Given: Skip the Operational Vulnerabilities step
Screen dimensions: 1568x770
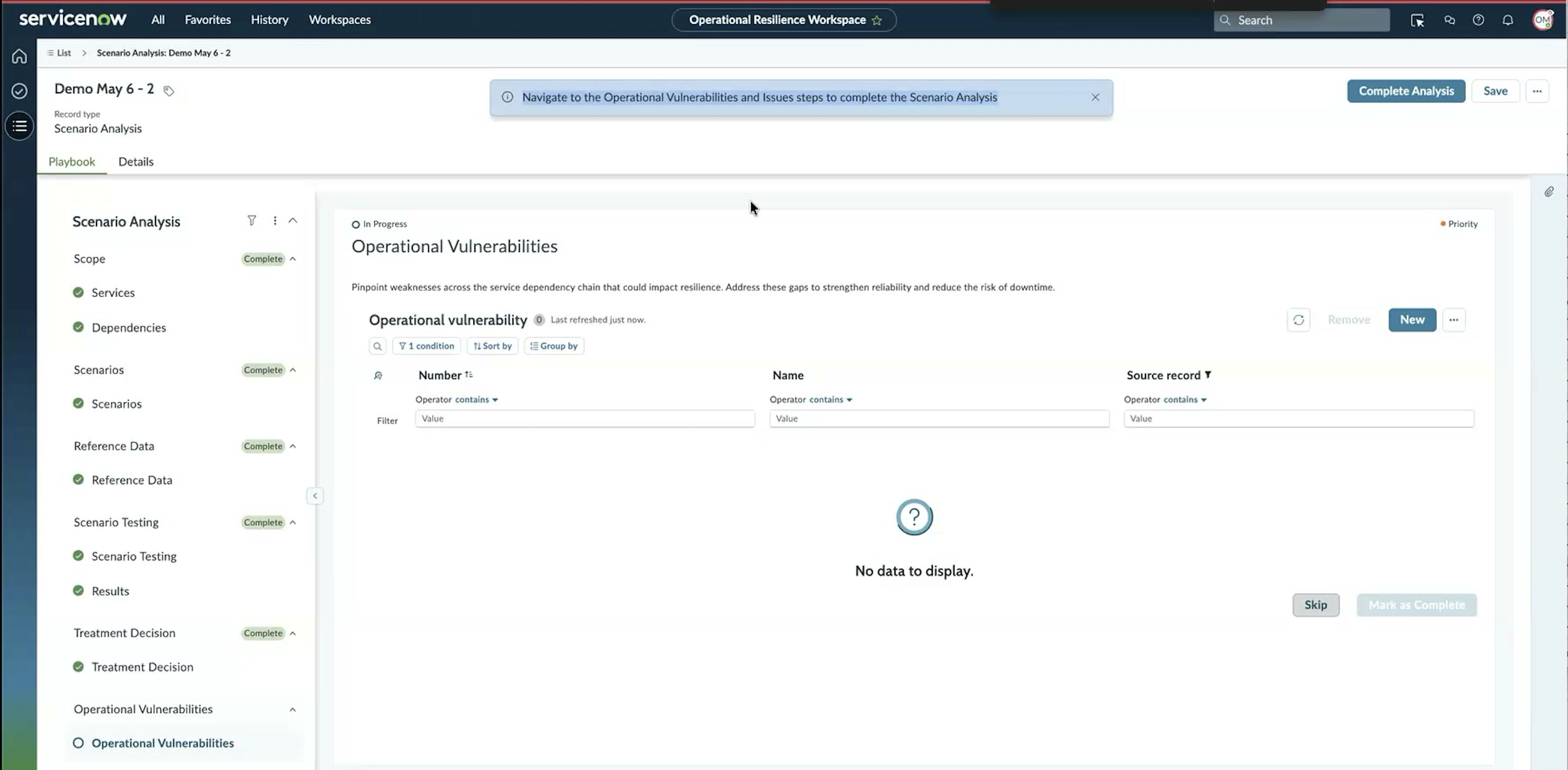Looking at the screenshot, I should [1315, 604].
